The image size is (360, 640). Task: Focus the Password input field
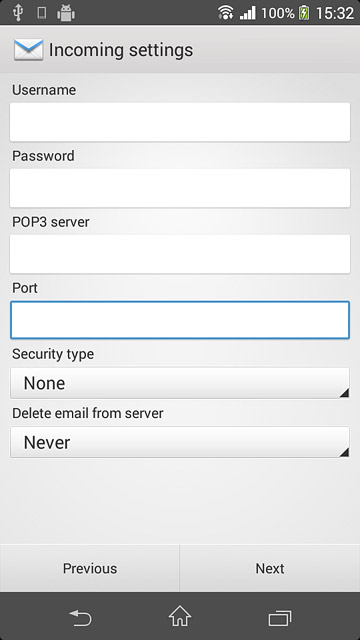coord(180,188)
